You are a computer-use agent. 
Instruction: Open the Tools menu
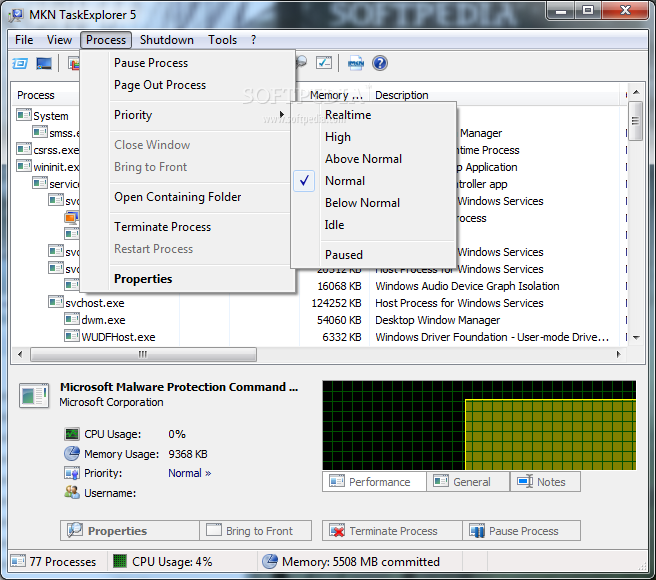click(x=223, y=40)
